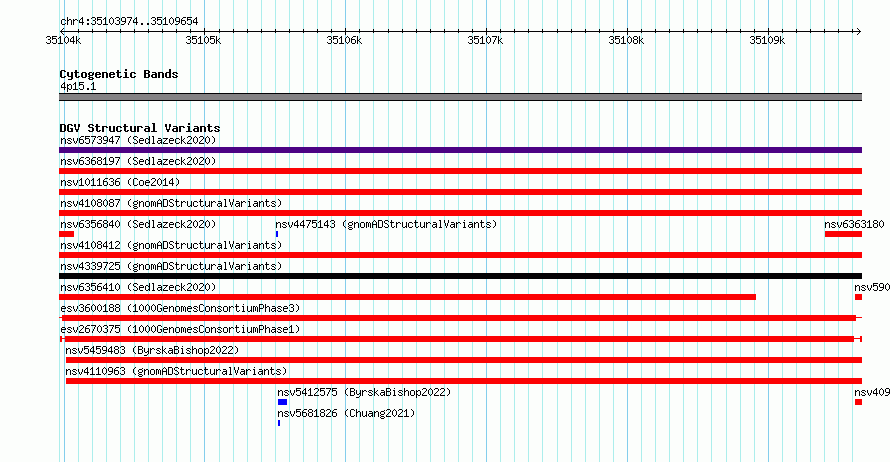The height and width of the screenshot is (462, 890).
Task: Select the tiny blue nsv5681826 marker
Action: pyautogui.click(x=279, y=423)
